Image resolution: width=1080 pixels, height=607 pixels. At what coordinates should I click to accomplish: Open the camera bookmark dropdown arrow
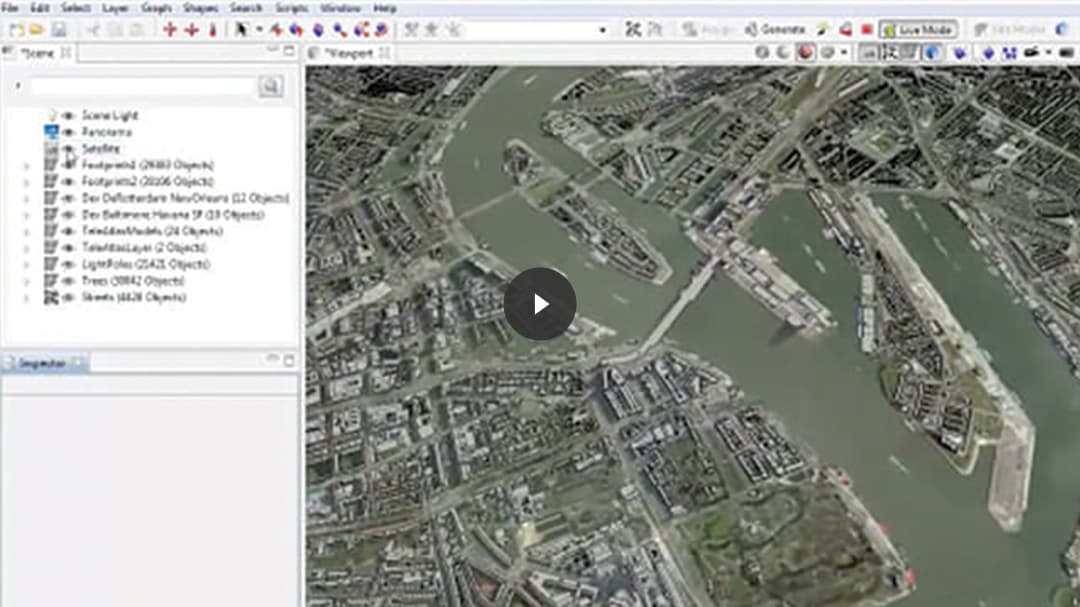[1048, 52]
